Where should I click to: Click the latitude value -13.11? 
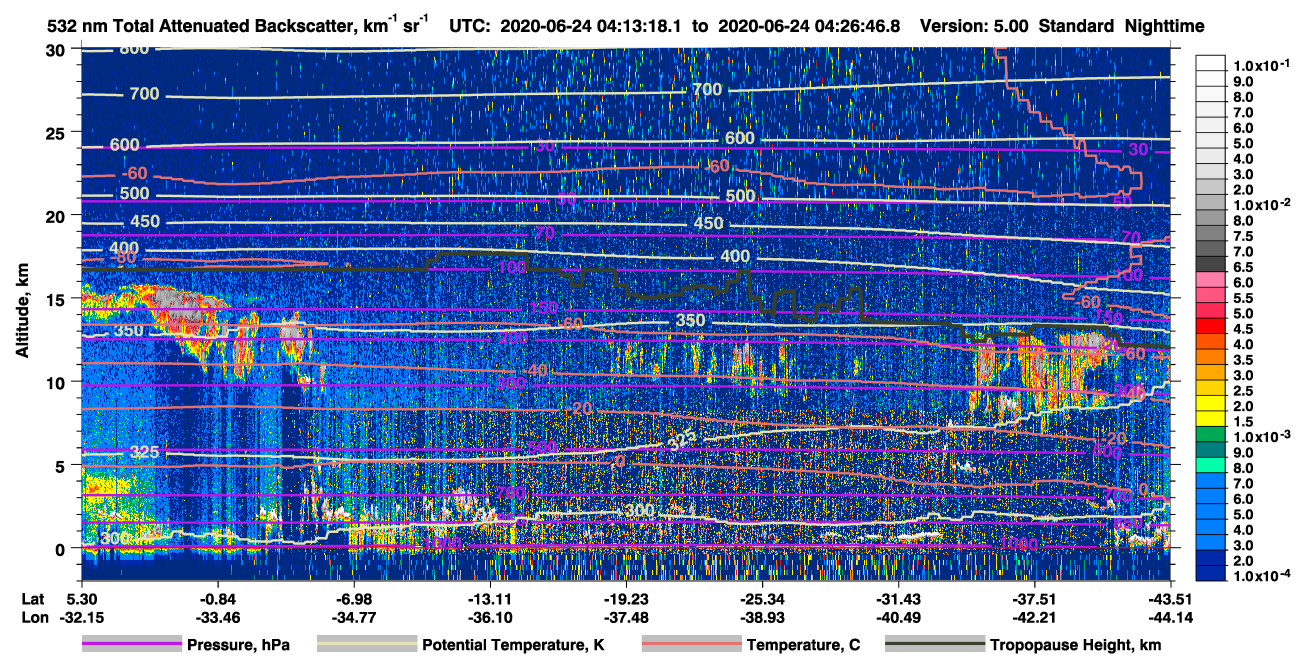490,598
